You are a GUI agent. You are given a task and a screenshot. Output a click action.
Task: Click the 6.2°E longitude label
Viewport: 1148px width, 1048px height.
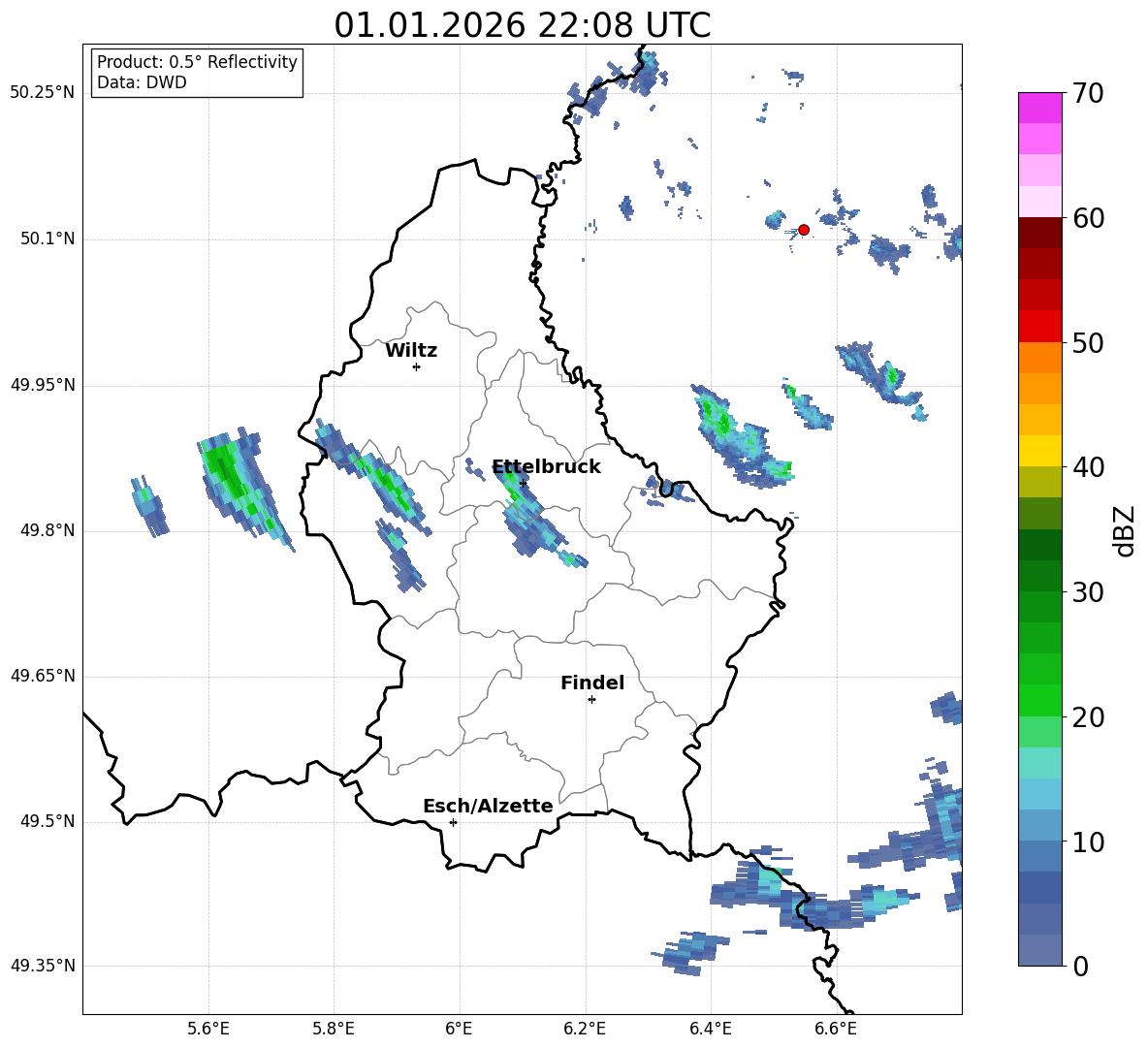(x=585, y=1029)
